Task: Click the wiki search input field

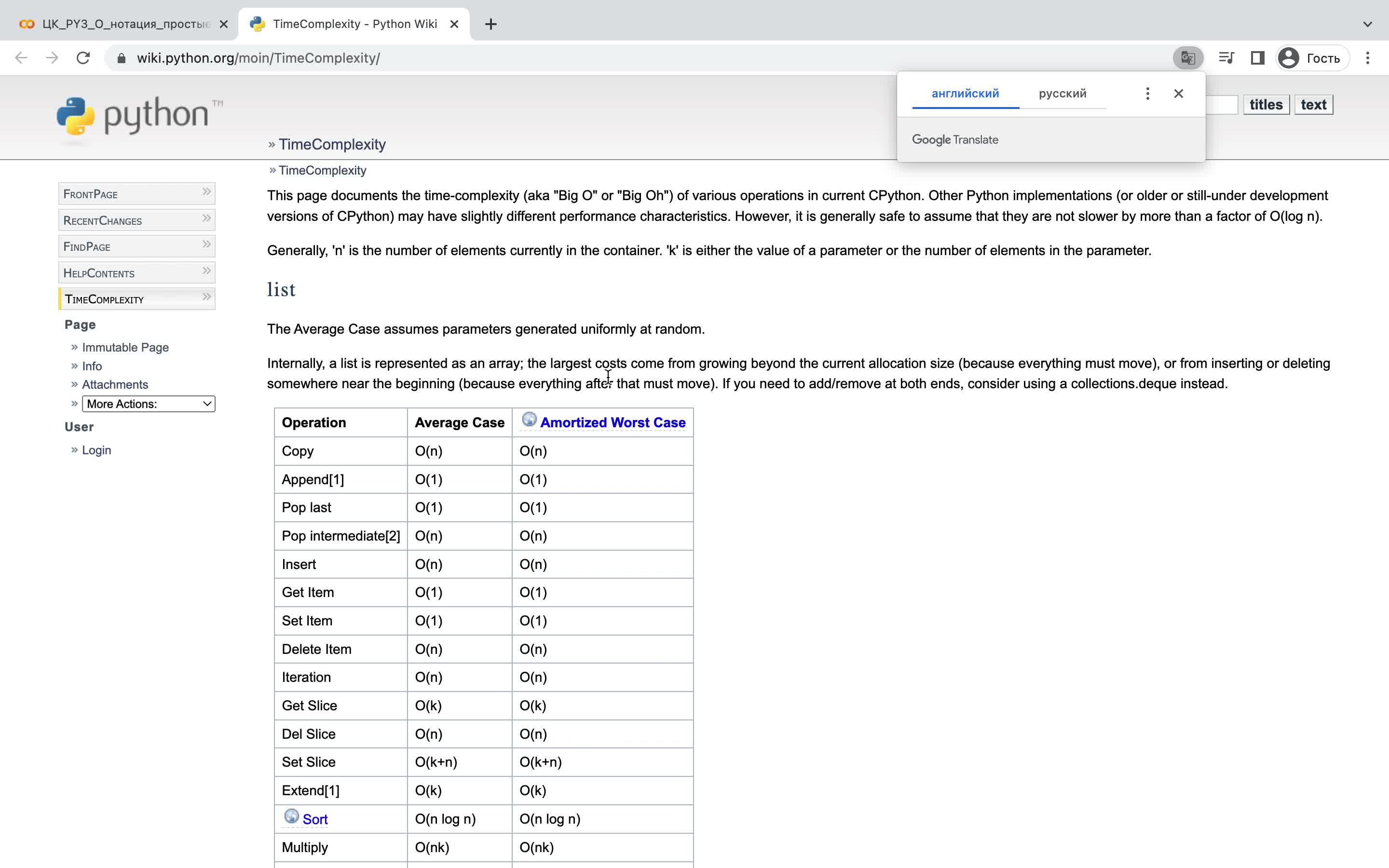Action: 1221,105
